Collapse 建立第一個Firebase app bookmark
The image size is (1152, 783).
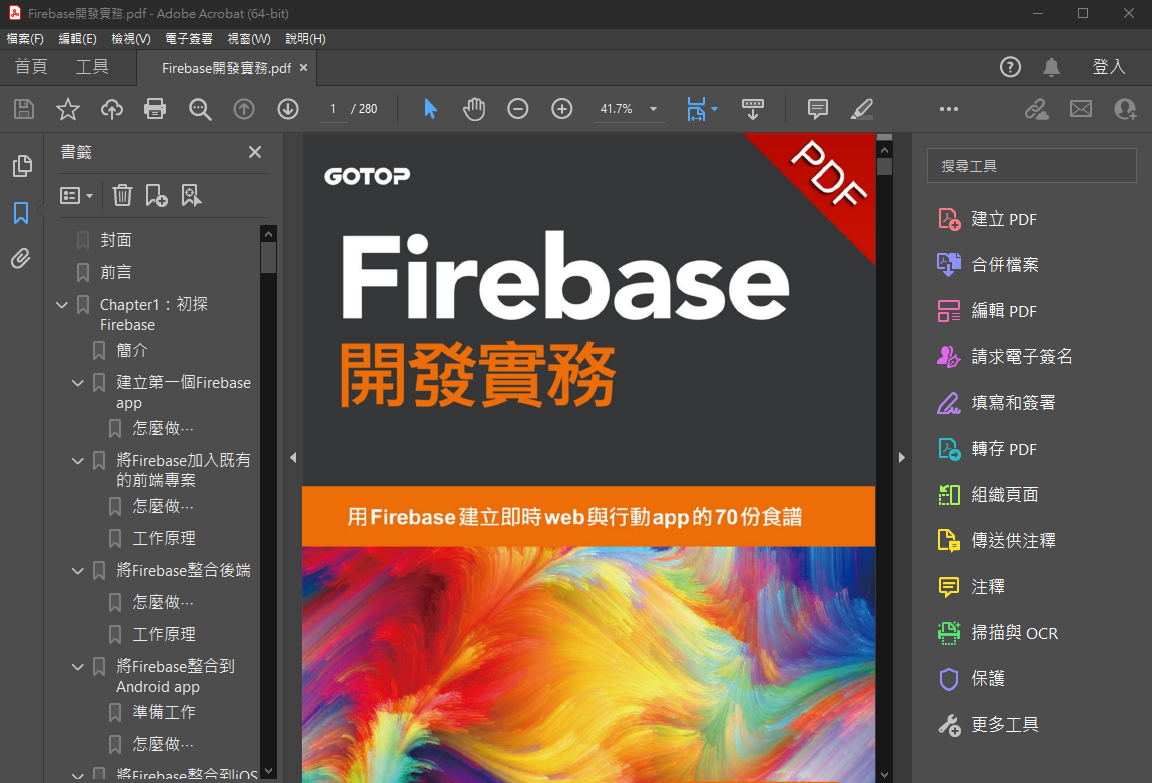(78, 383)
